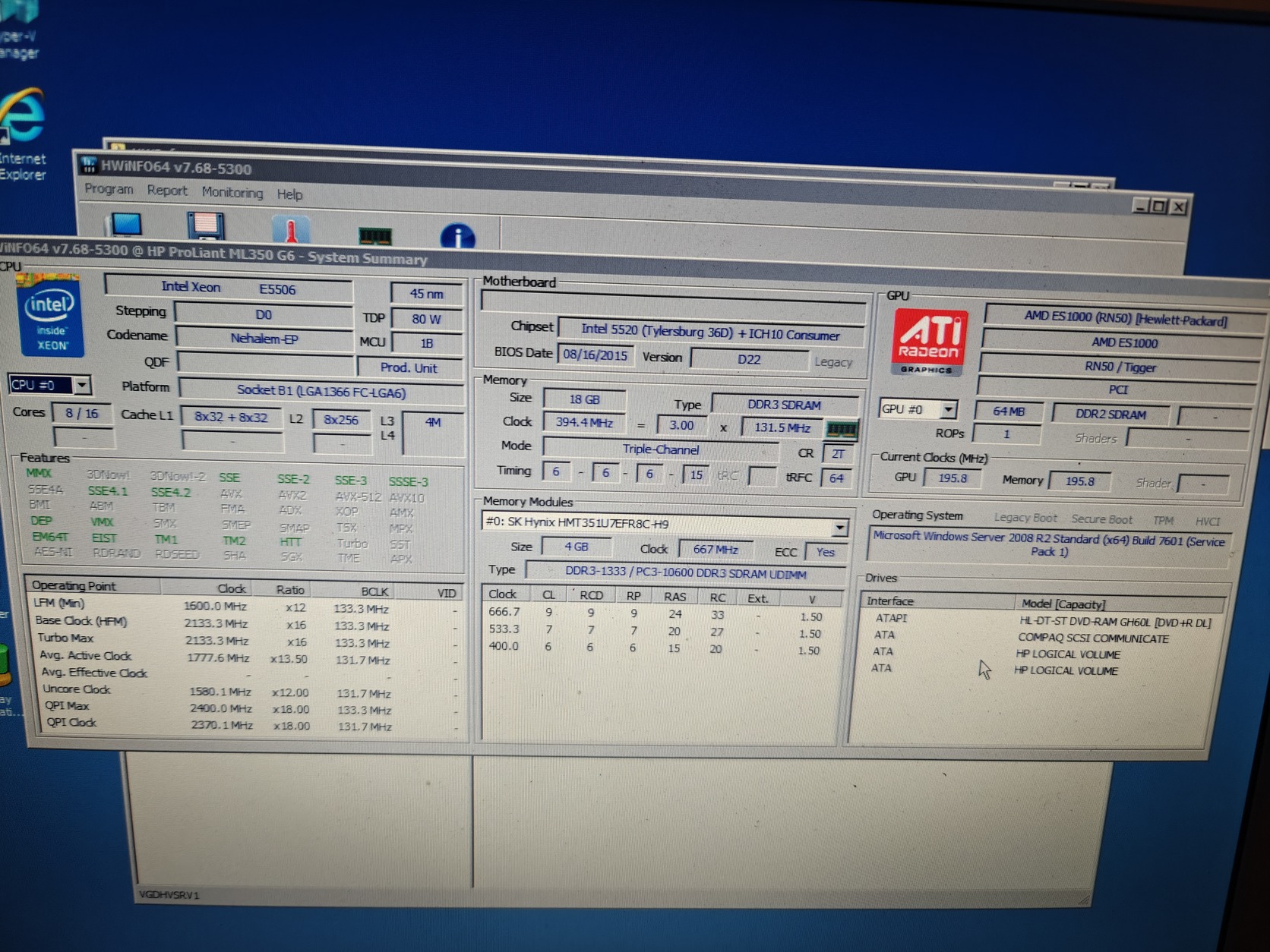
Task: Click the Intel Xeon E5506 CPU name field
Action: 229,288
